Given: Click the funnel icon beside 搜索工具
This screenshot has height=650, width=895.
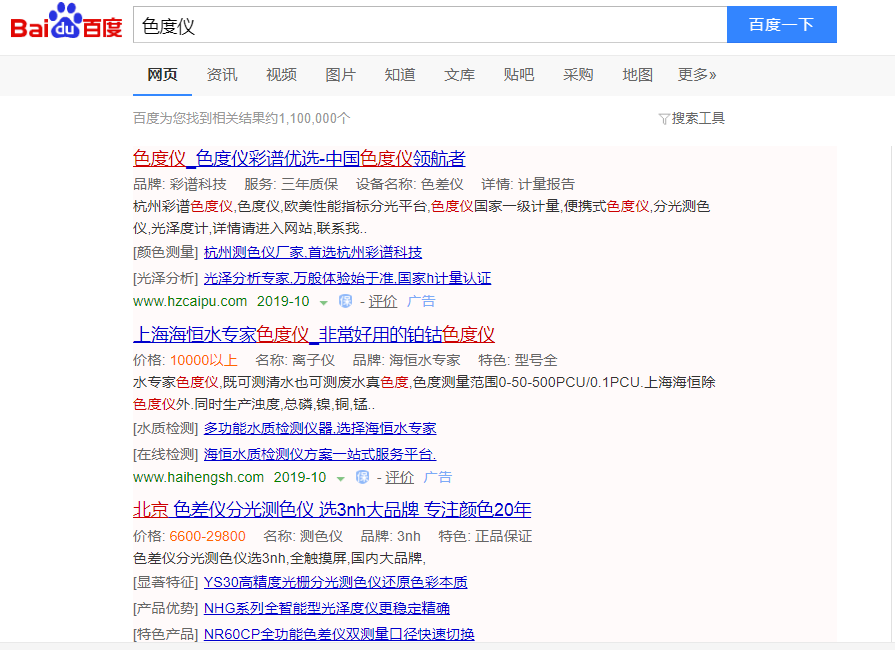Looking at the screenshot, I should [664, 119].
